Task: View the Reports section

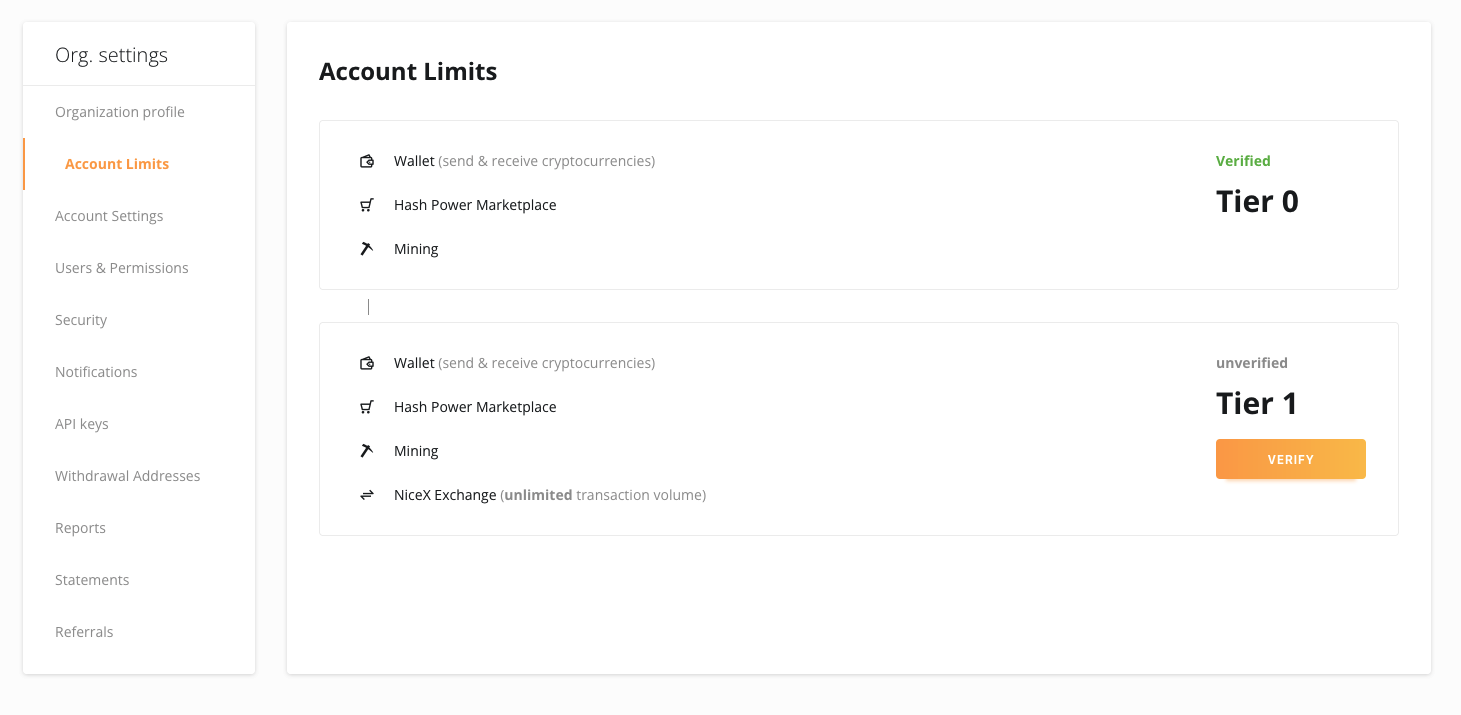Action: tap(80, 527)
